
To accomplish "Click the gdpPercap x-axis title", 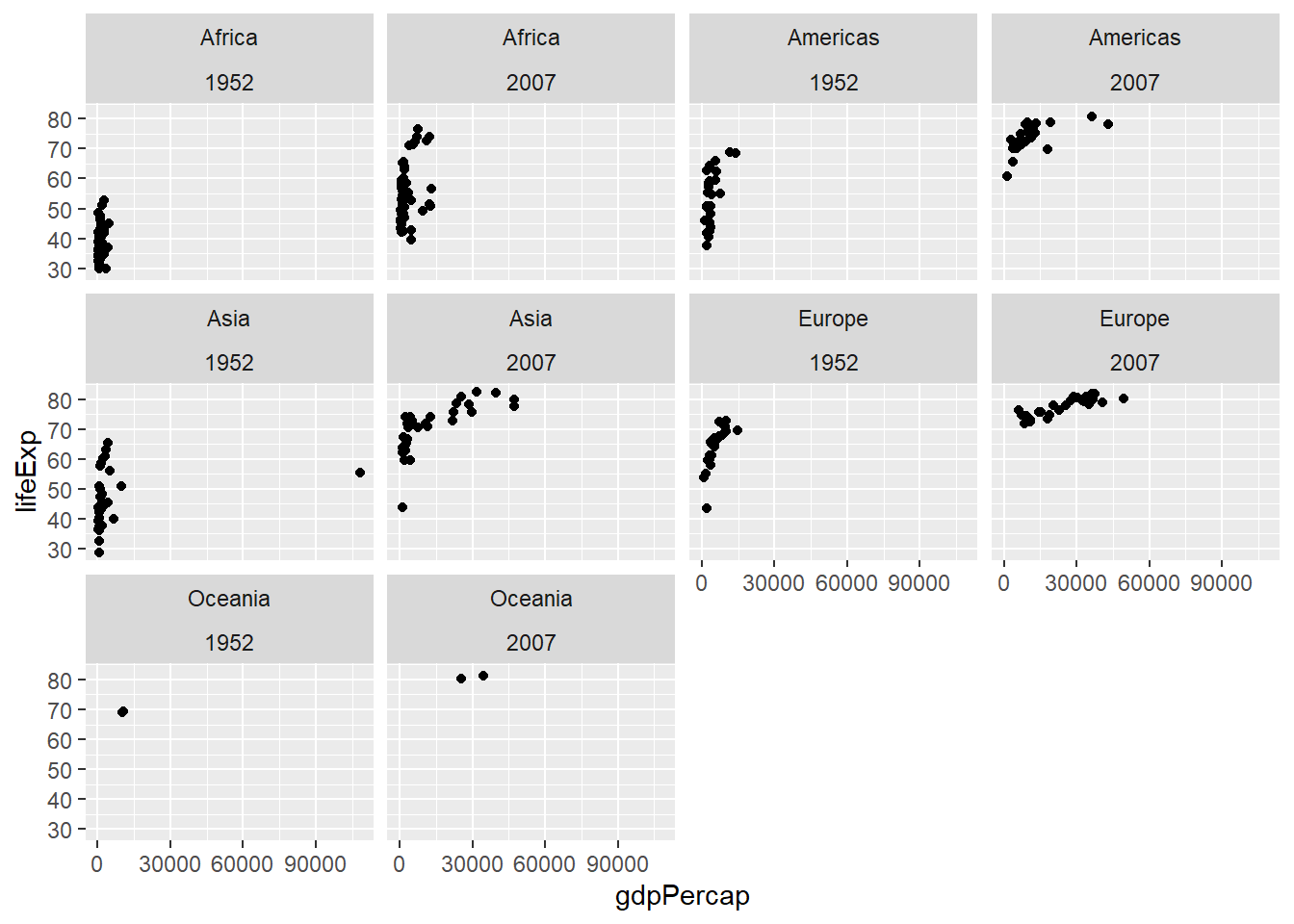I will [682, 896].
